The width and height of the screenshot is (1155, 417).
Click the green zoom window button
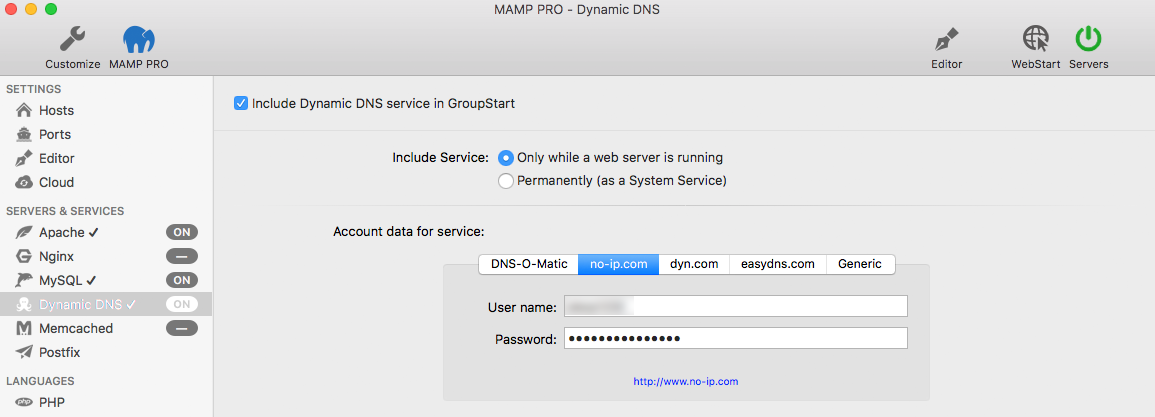tap(50, 10)
